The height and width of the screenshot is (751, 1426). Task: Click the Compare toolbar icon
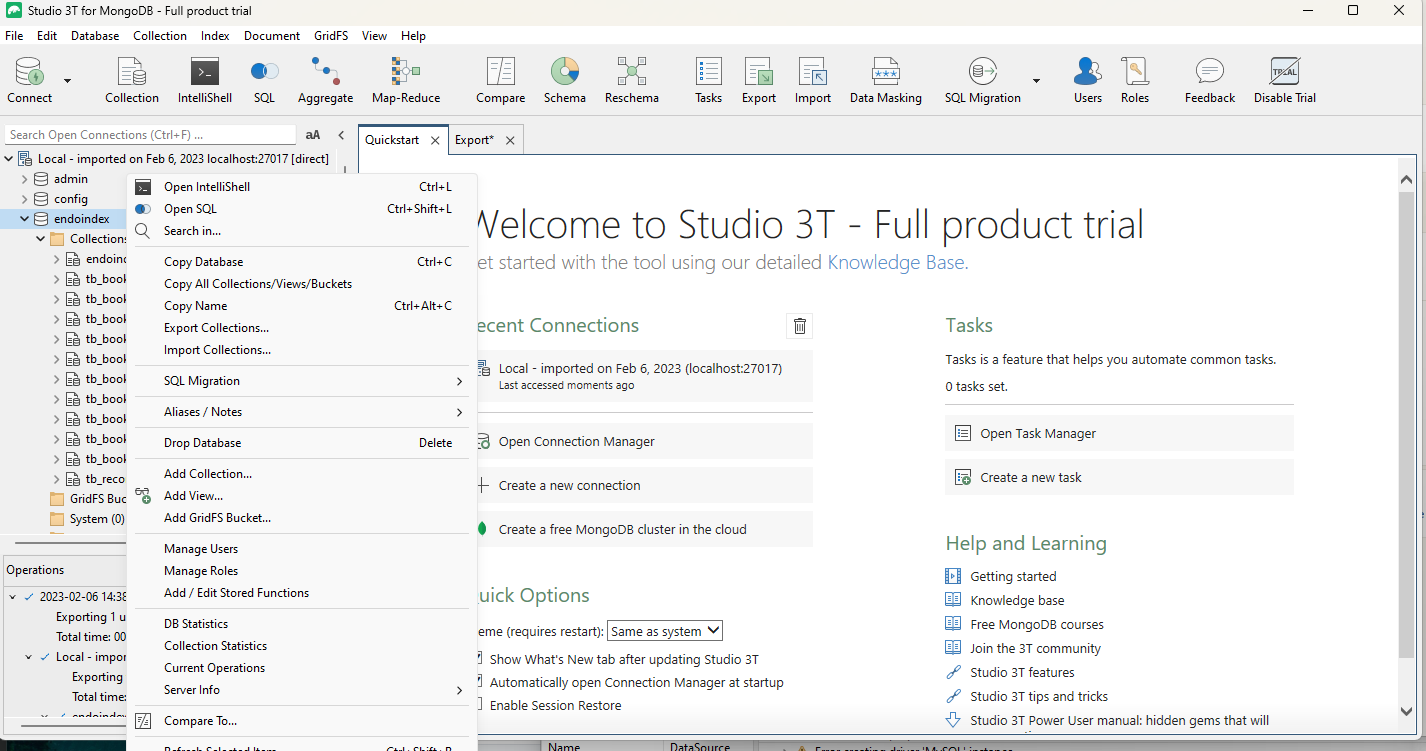point(500,79)
